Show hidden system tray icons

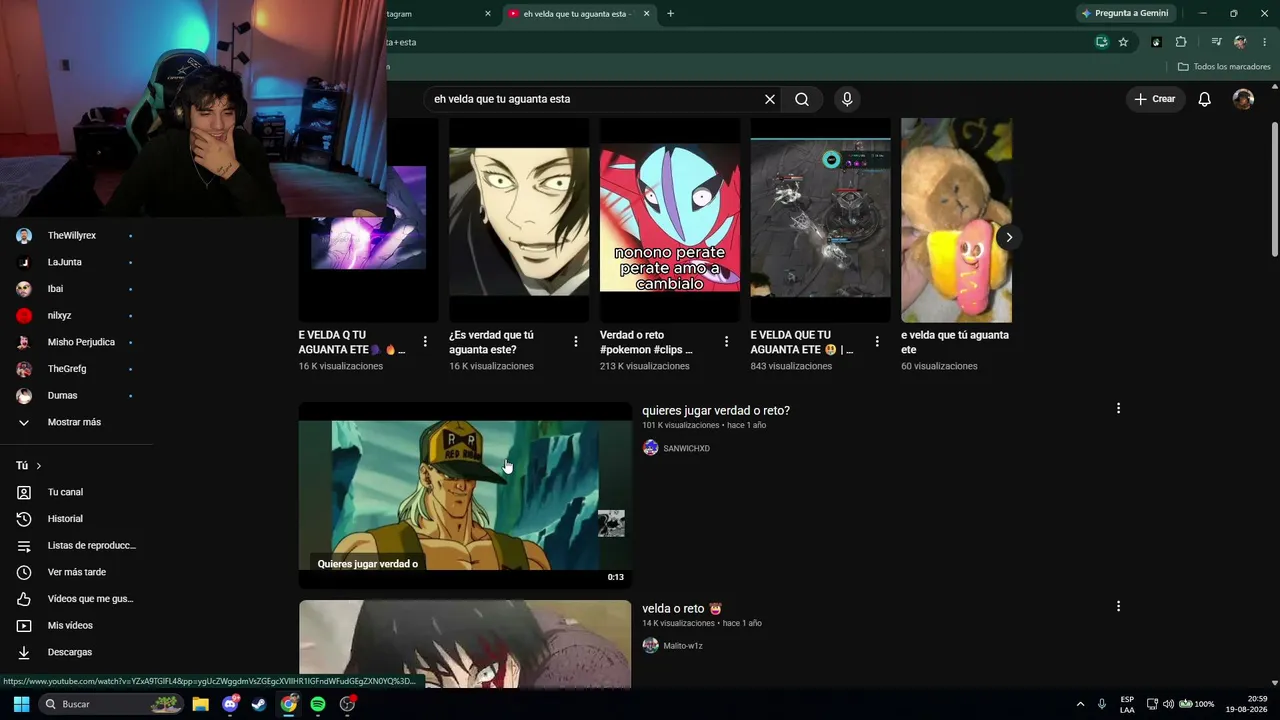[1080, 704]
